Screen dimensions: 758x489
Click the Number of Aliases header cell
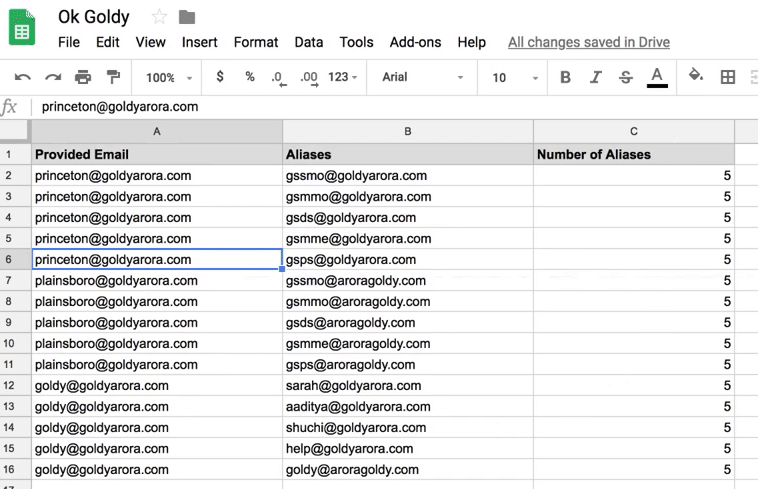point(634,155)
